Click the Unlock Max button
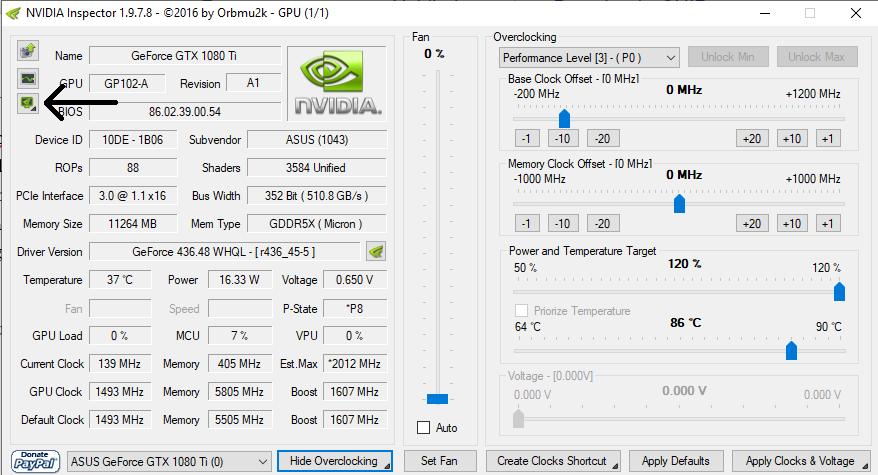Screen dimensions: 878x475 (x=816, y=57)
